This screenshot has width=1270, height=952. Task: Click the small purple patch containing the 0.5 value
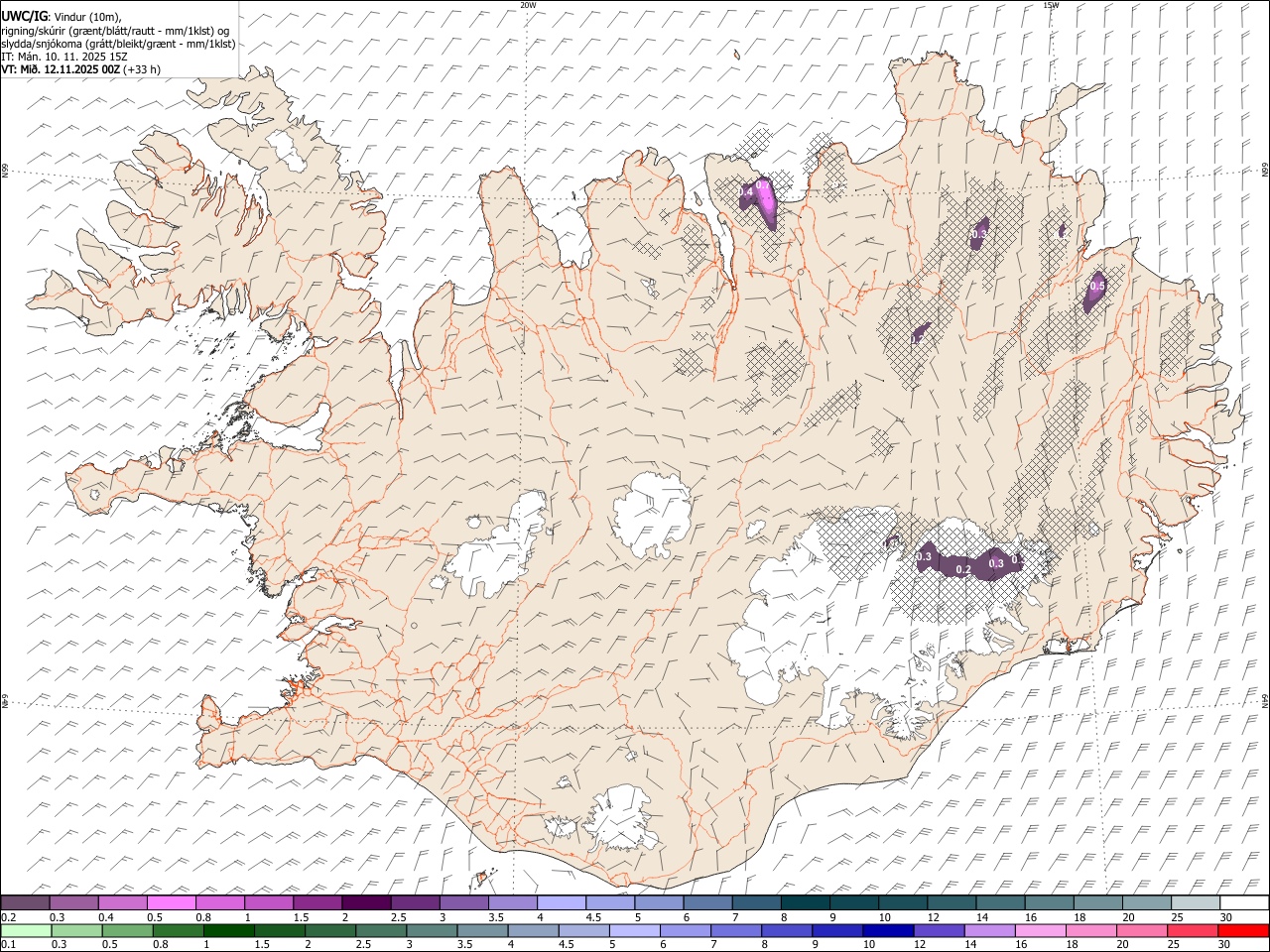pyautogui.click(x=1095, y=291)
